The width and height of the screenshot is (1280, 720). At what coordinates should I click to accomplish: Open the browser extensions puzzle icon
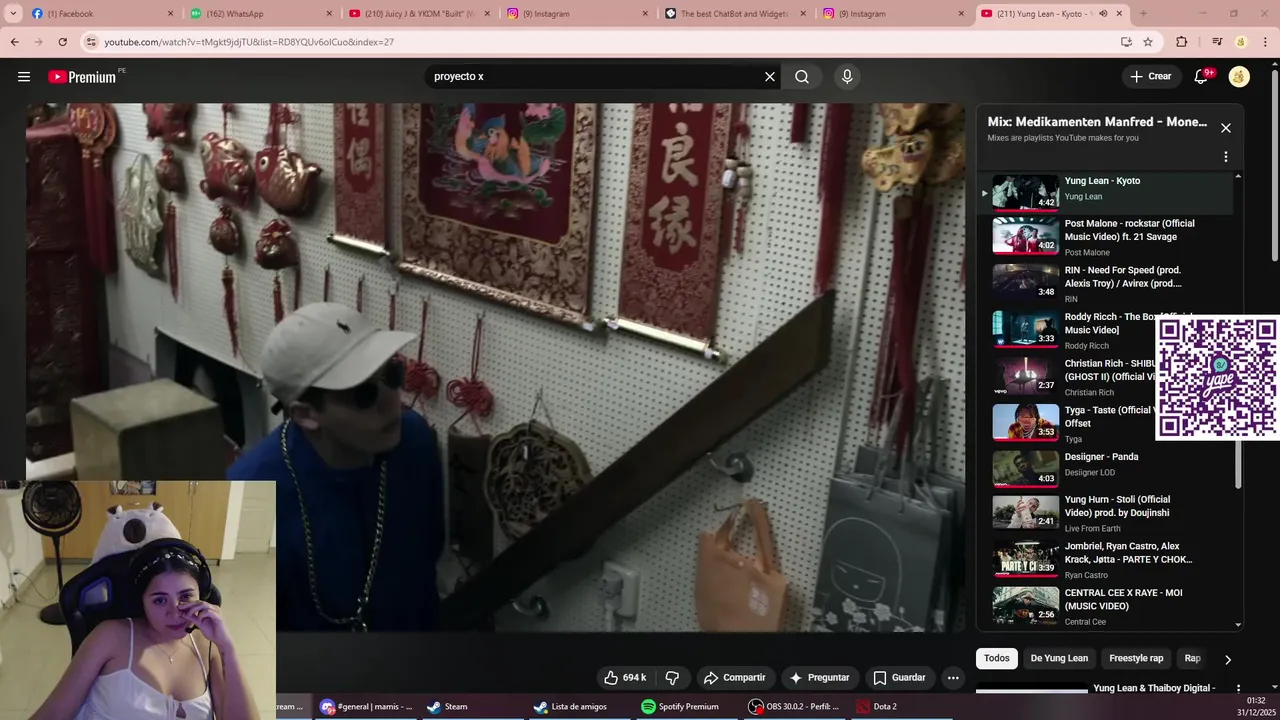pyautogui.click(x=1182, y=42)
